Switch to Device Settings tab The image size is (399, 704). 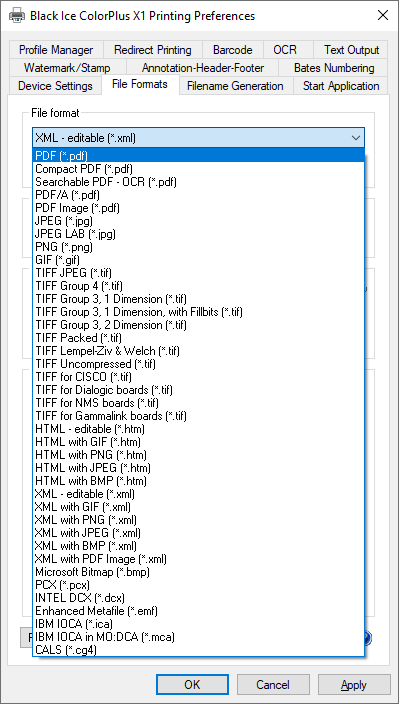55,86
